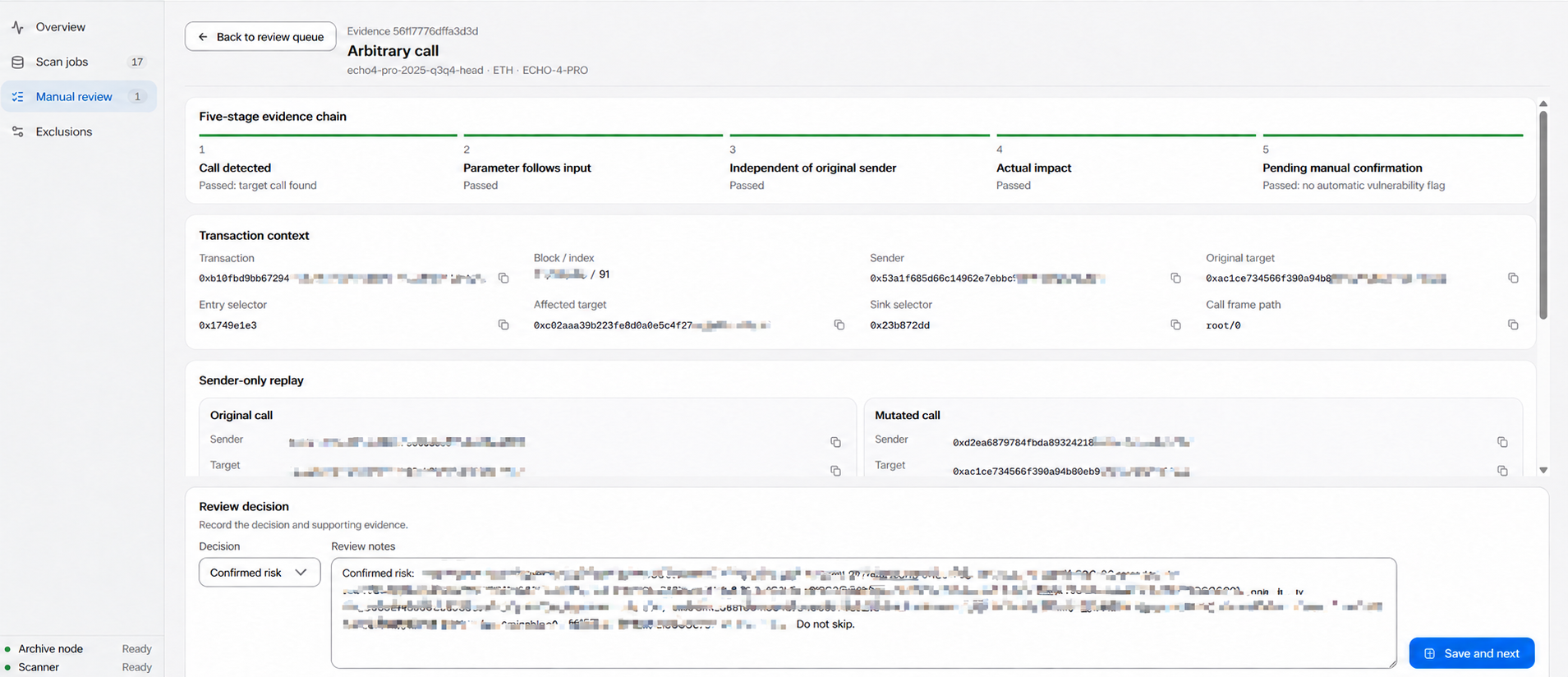This screenshot has height=677, width=1568.
Task: Click the Scan jobs database icon
Action: click(x=17, y=62)
